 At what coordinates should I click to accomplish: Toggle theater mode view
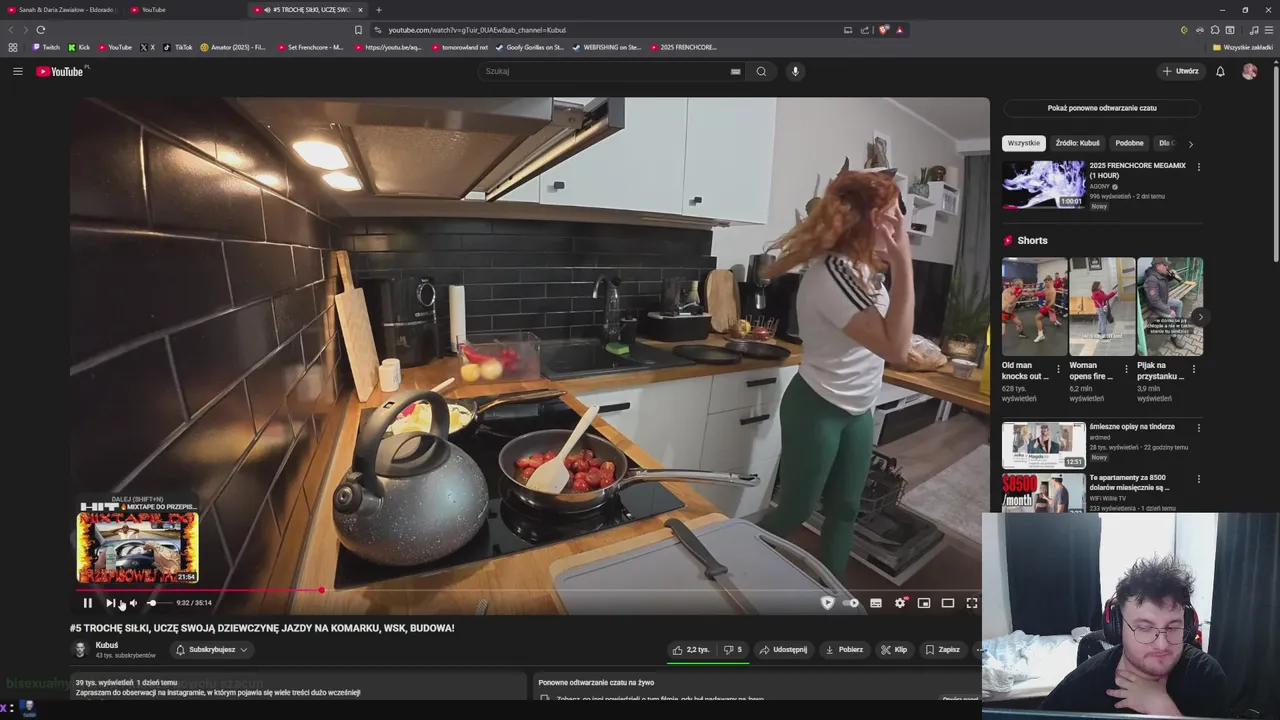tap(948, 603)
